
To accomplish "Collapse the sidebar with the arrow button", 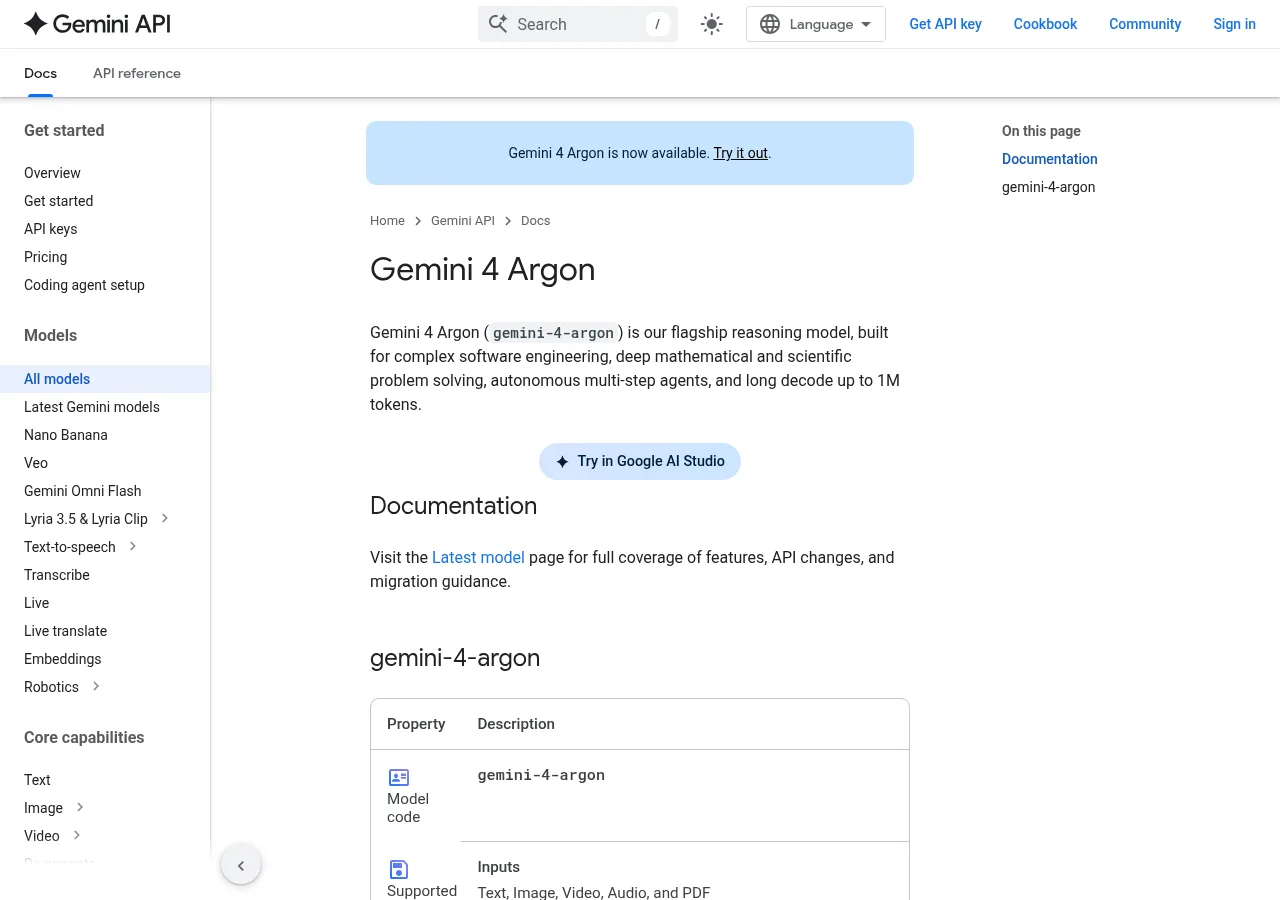I will [241, 866].
